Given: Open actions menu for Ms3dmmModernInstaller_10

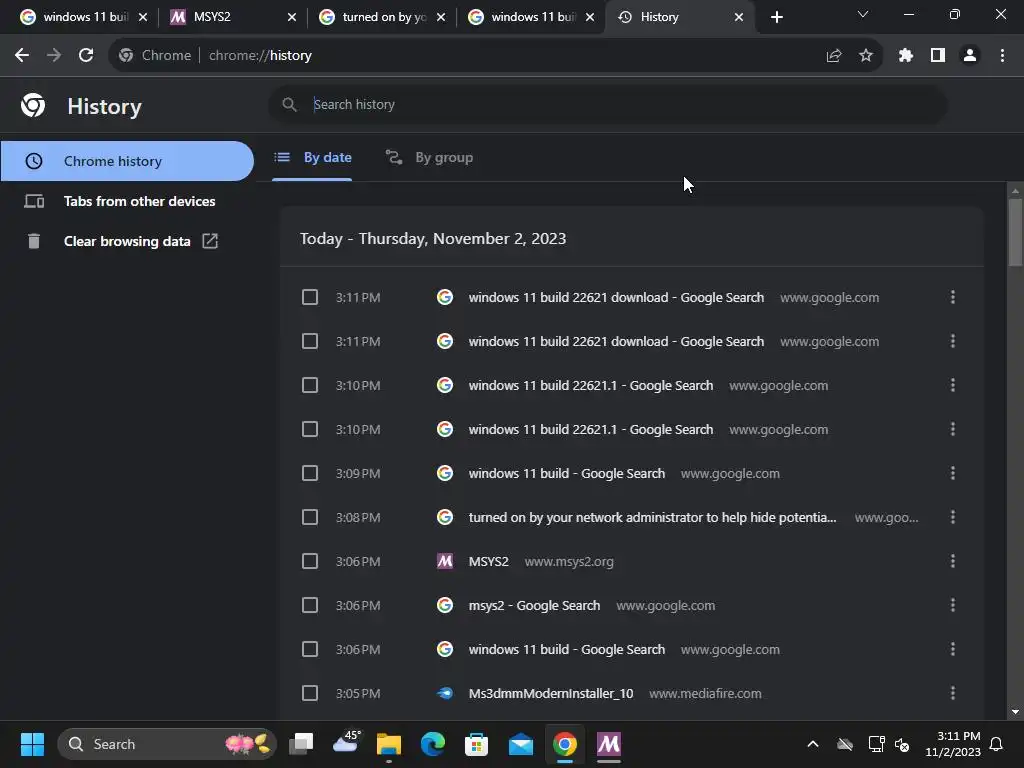Looking at the screenshot, I should pyautogui.click(x=953, y=693).
